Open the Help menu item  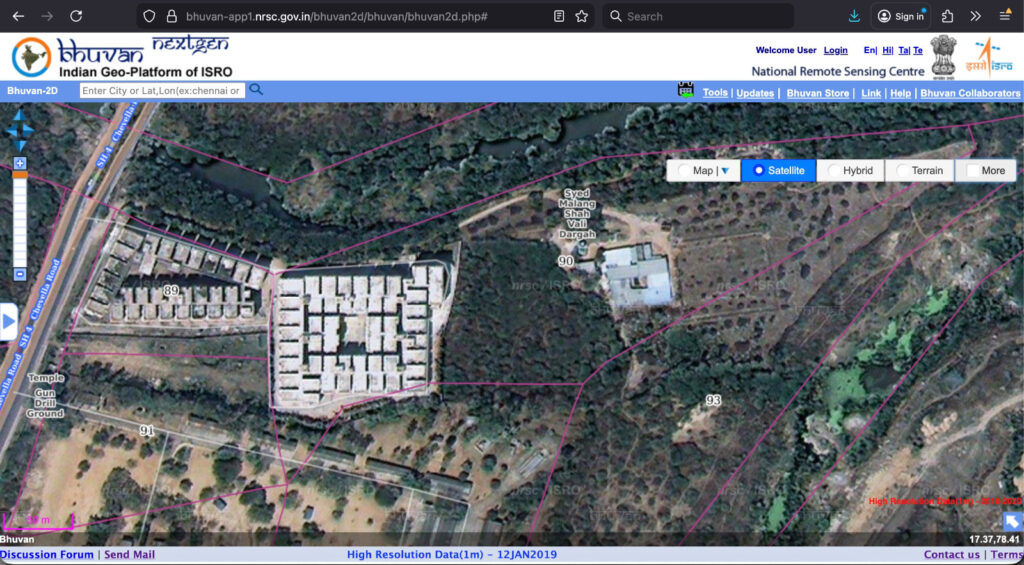900,93
